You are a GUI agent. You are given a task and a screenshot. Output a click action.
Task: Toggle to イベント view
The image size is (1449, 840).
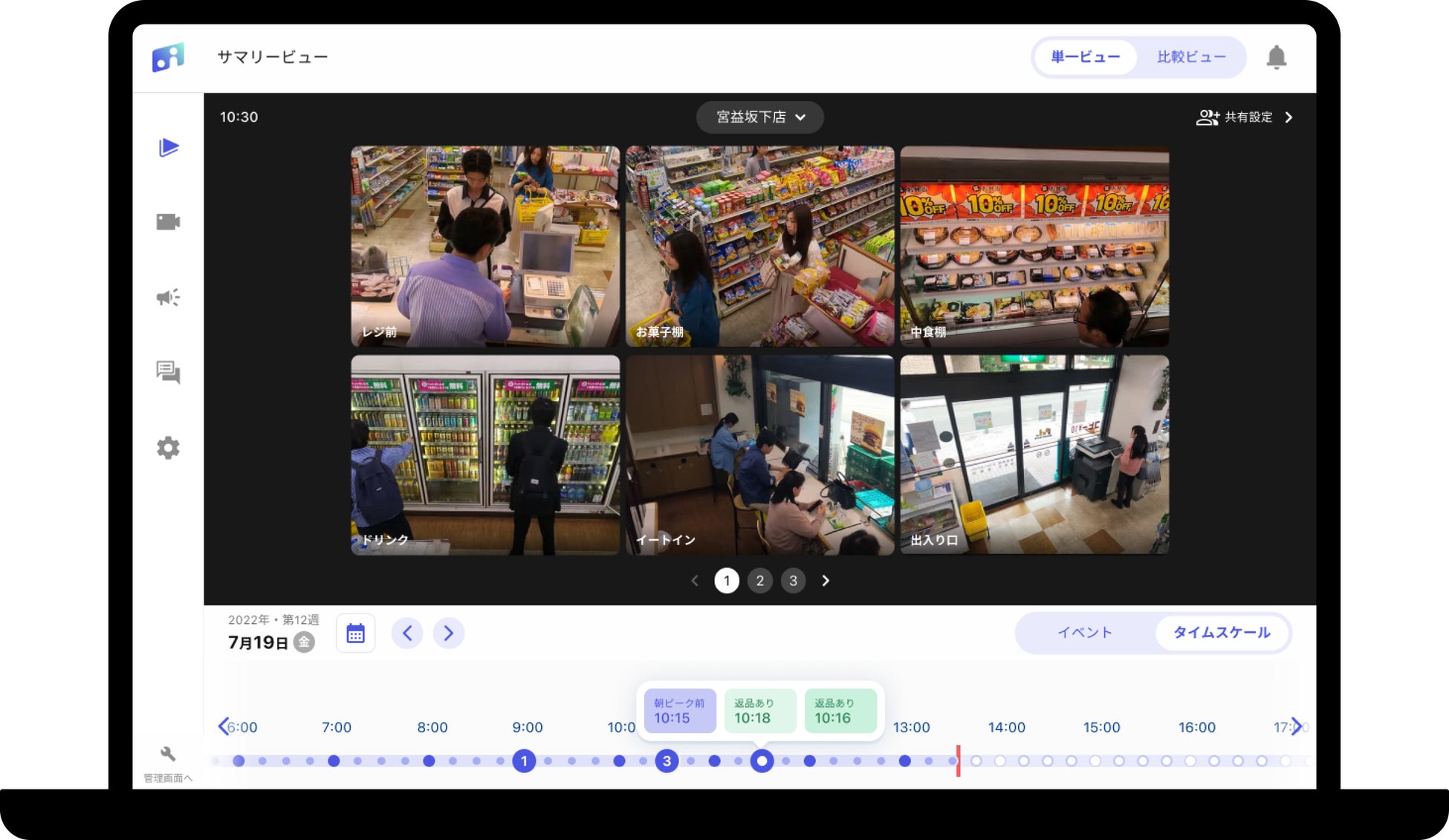(x=1084, y=633)
